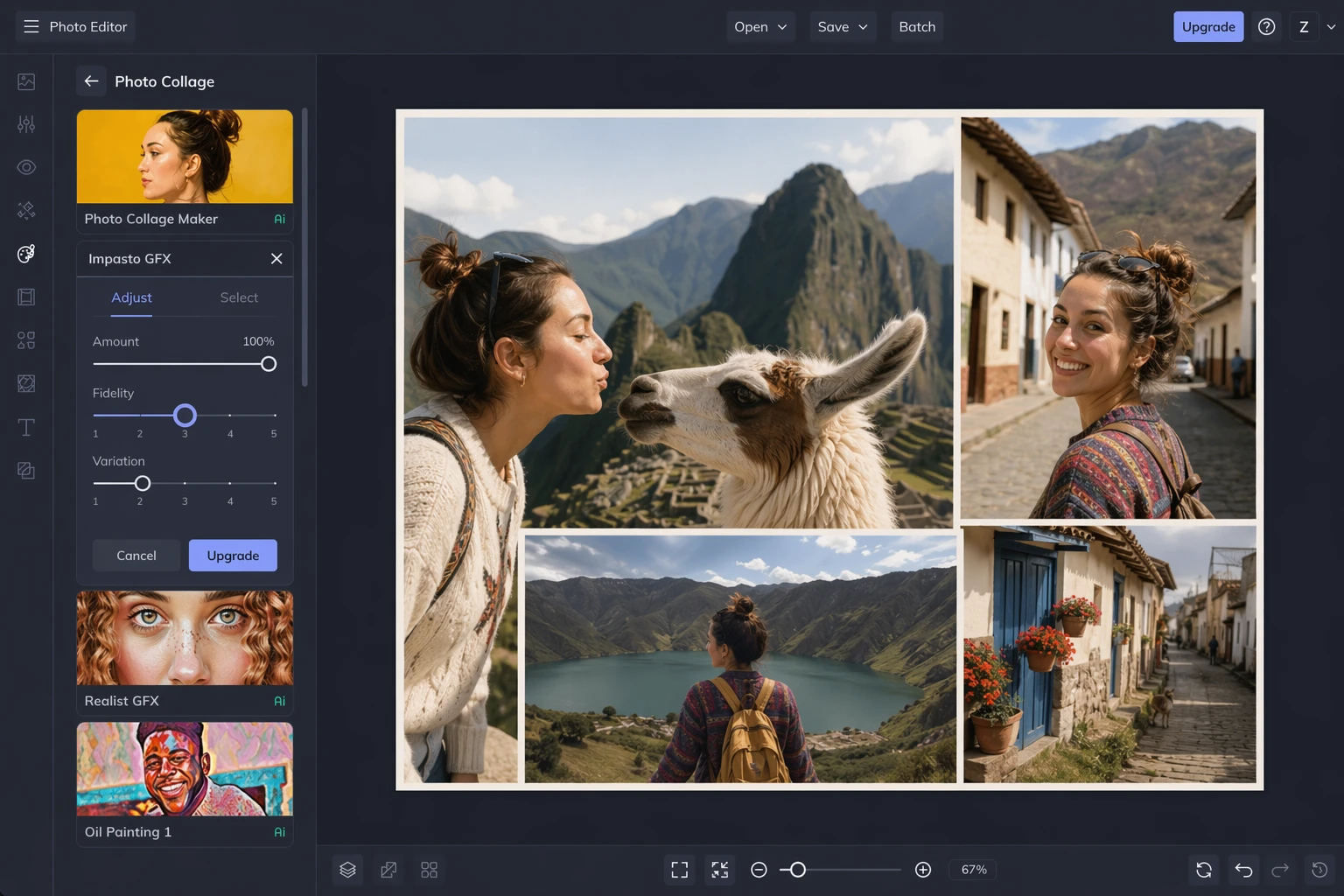Select the Edit sliders sidebar icon
The width and height of the screenshot is (1344, 896).
pyautogui.click(x=26, y=124)
